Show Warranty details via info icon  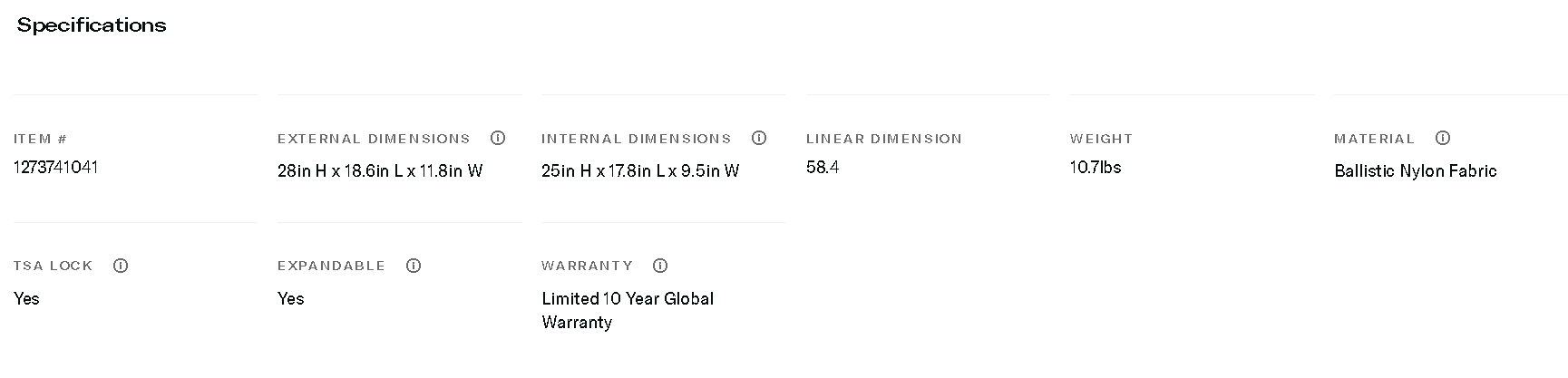tap(660, 266)
